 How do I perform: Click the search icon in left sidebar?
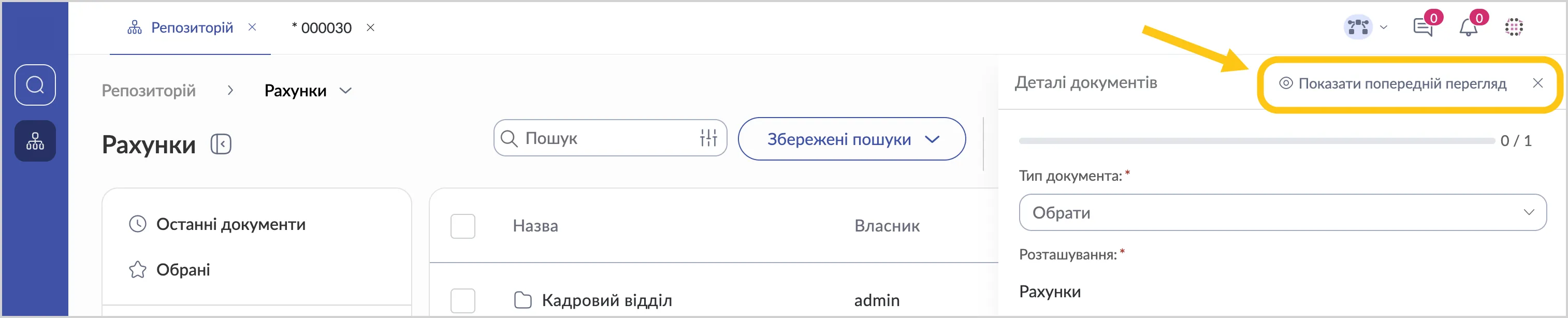(35, 84)
